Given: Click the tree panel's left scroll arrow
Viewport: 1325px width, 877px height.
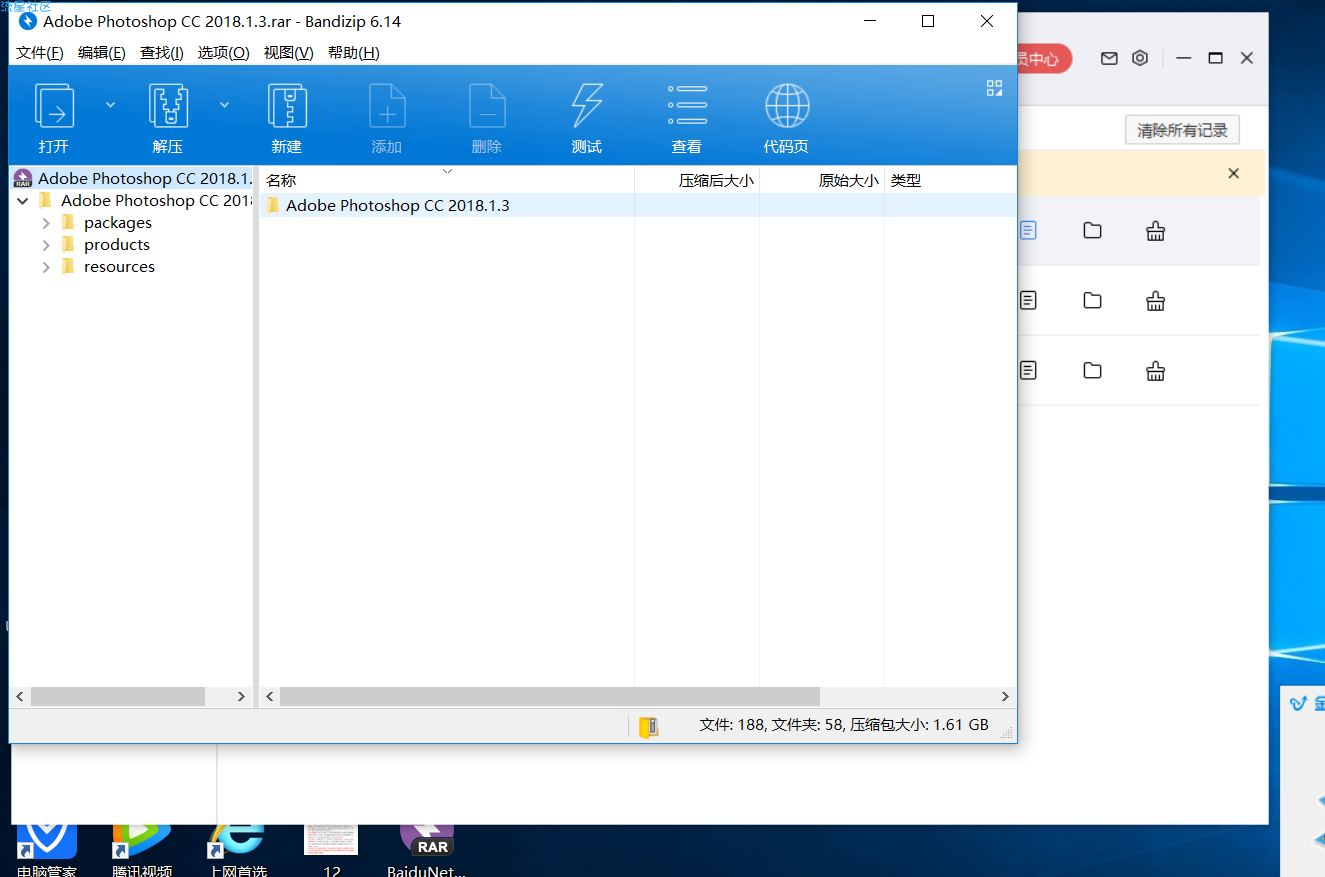Looking at the screenshot, I should (20, 696).
